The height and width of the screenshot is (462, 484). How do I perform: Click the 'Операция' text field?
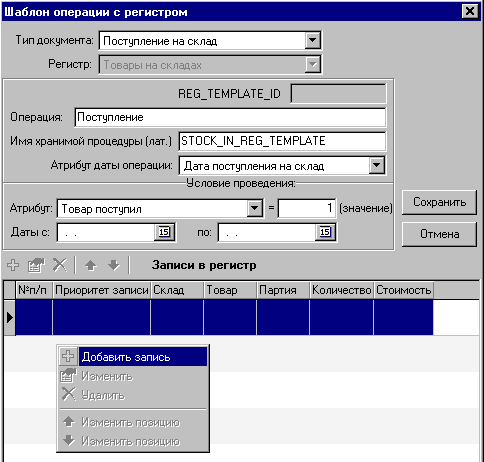coord(230,117)
